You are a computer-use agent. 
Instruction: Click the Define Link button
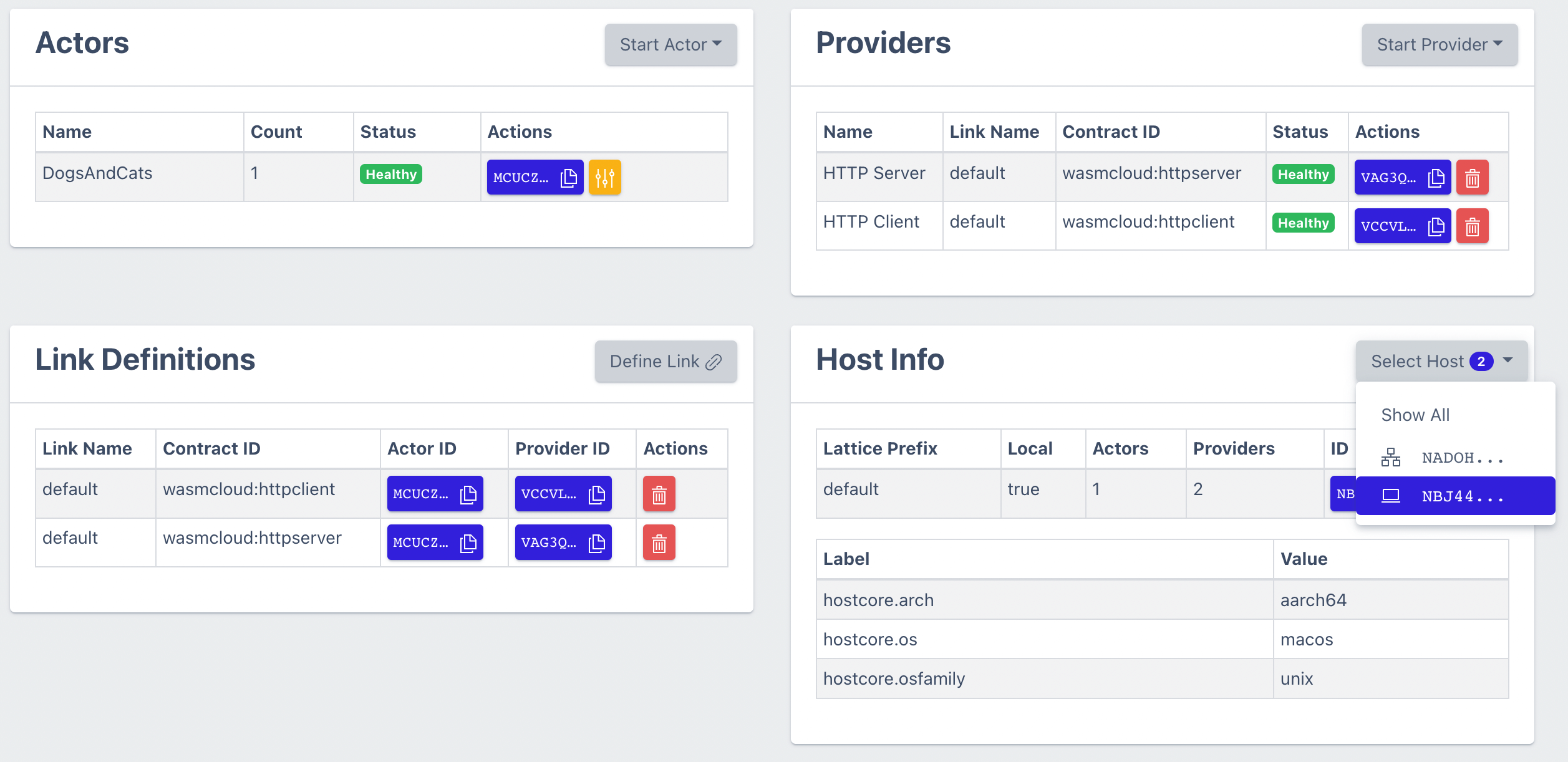665,361
